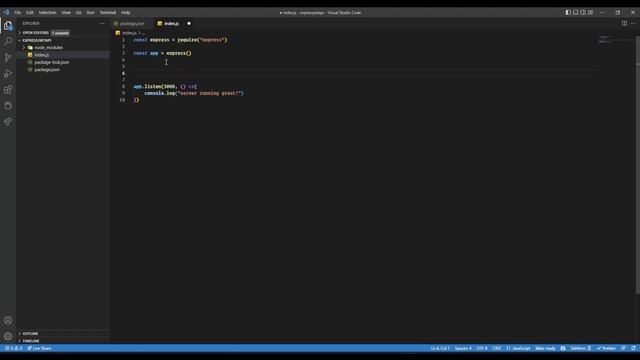Click the errors and warnings status bar indicator

(x=13, y=348)
